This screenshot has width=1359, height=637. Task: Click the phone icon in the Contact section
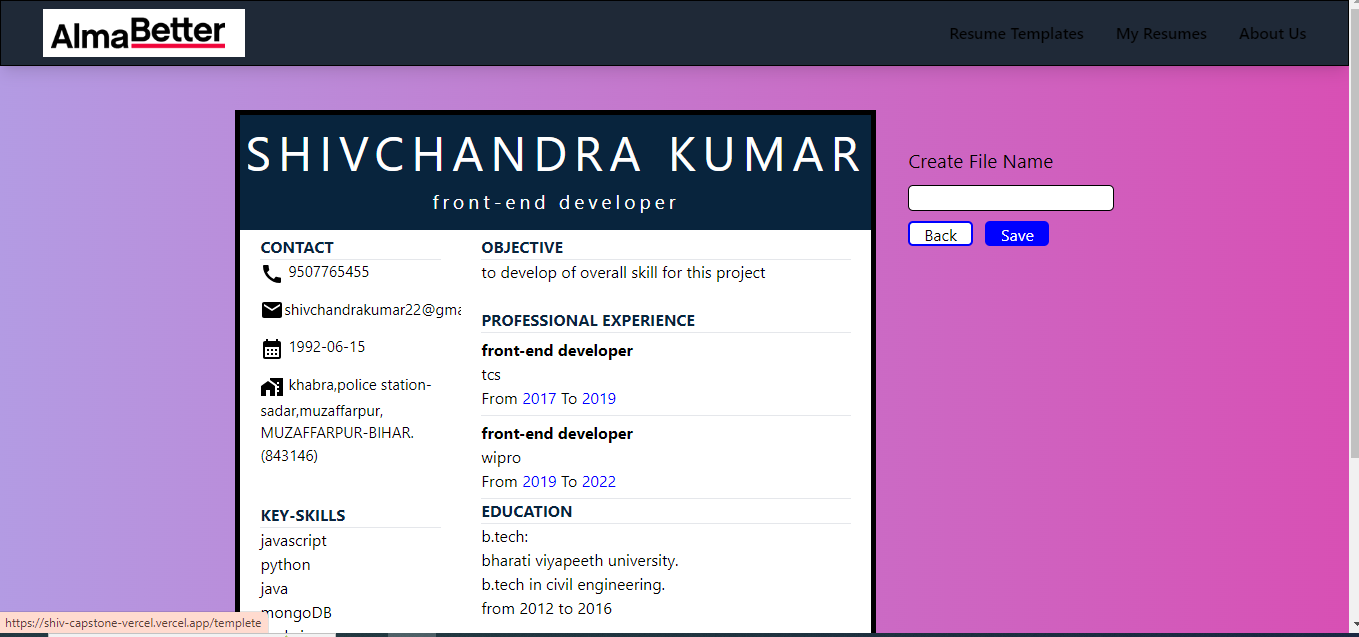270,272
